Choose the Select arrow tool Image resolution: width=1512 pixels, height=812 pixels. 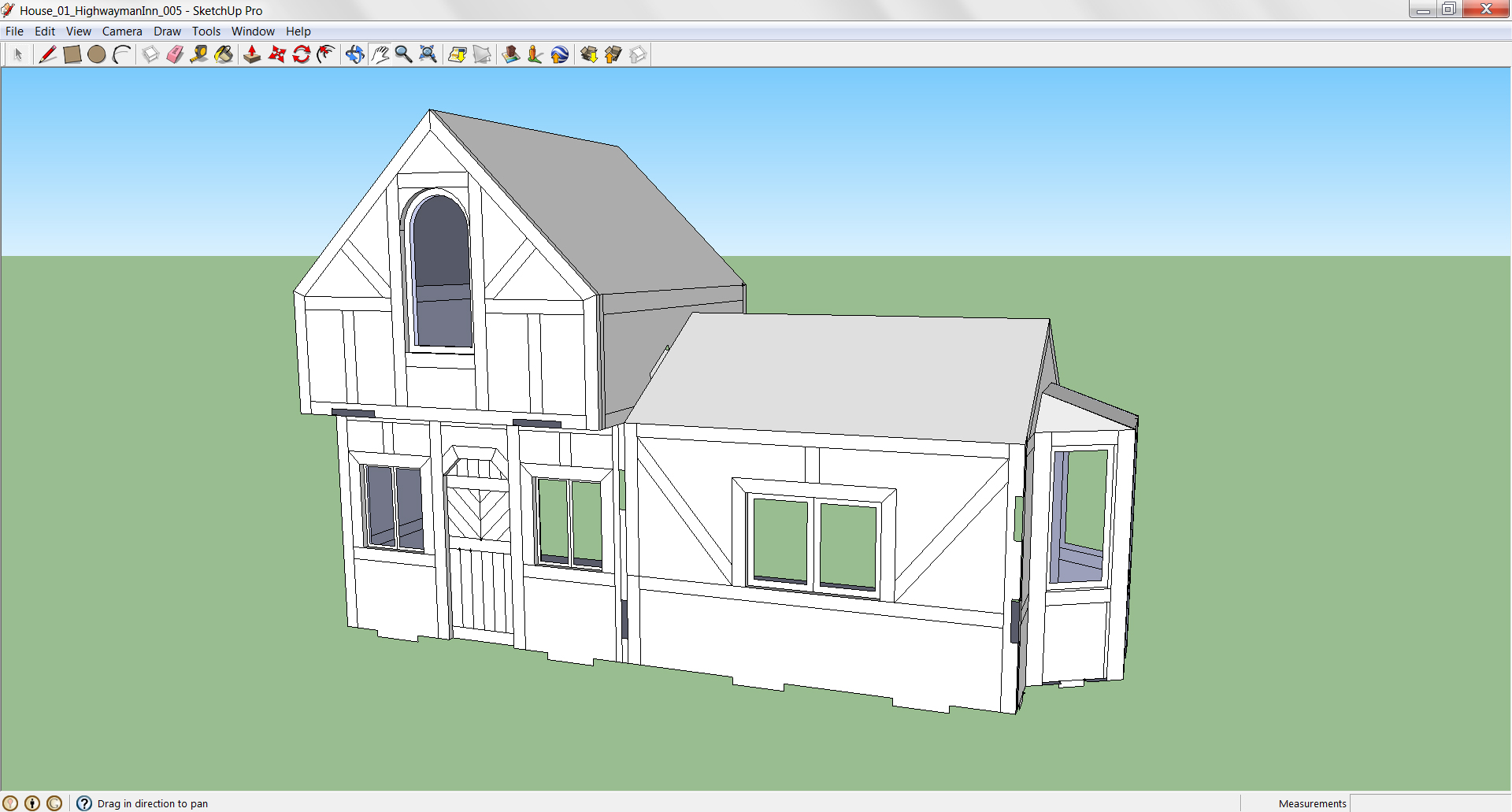click(18, 54)
